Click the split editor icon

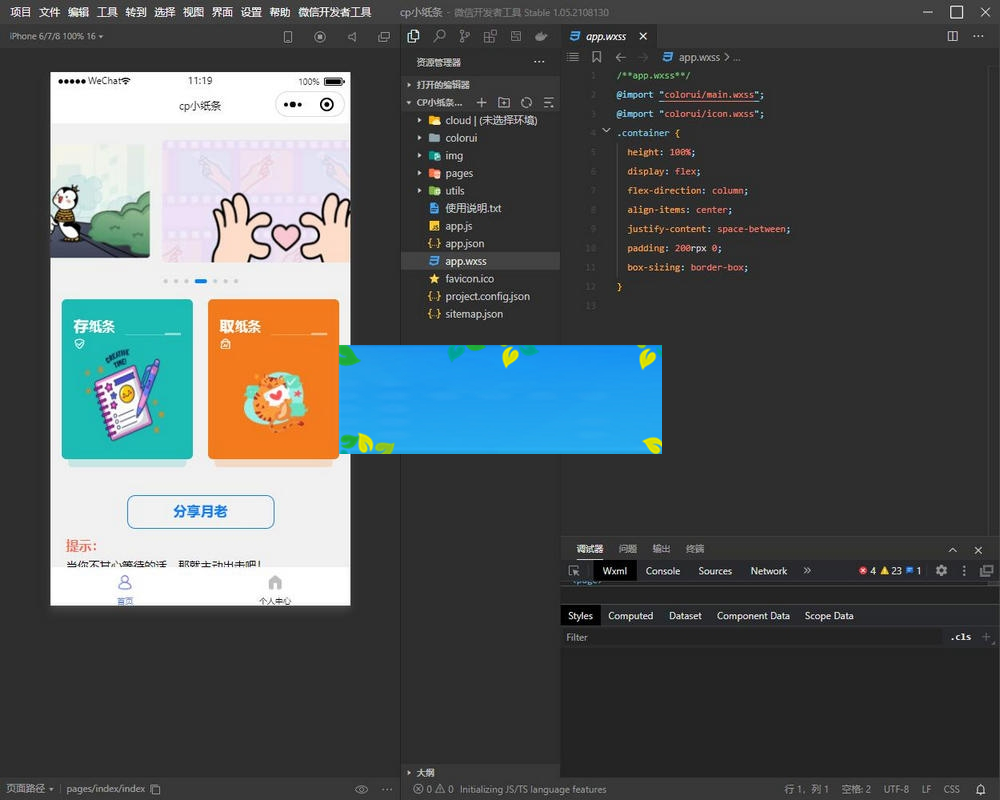(x=952, y=36)
